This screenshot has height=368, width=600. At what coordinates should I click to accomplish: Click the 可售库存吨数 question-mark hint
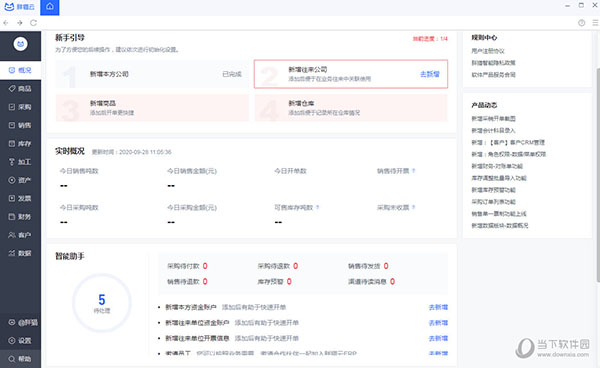coord(318,208)
